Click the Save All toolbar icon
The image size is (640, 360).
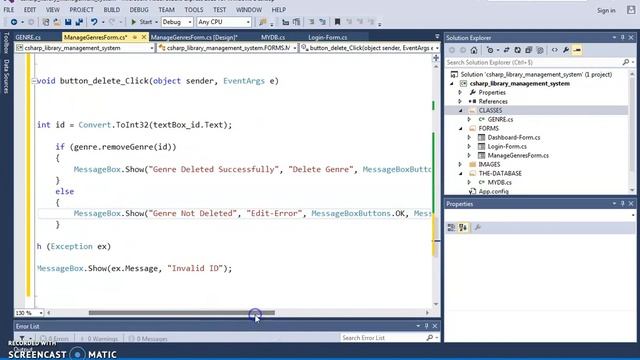79,22
